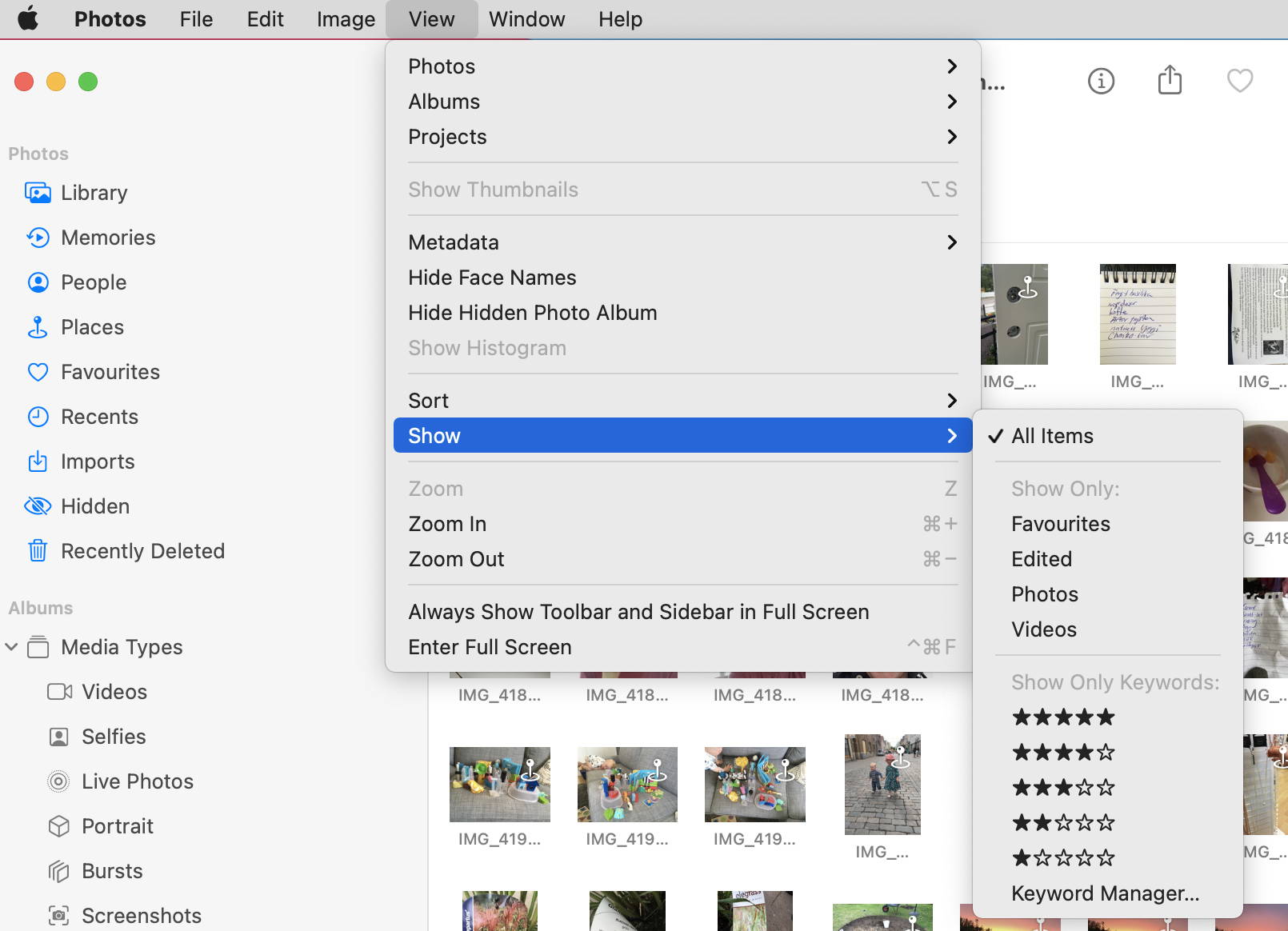
Task: Open the Help menu
Action: [x=620, y=19]
